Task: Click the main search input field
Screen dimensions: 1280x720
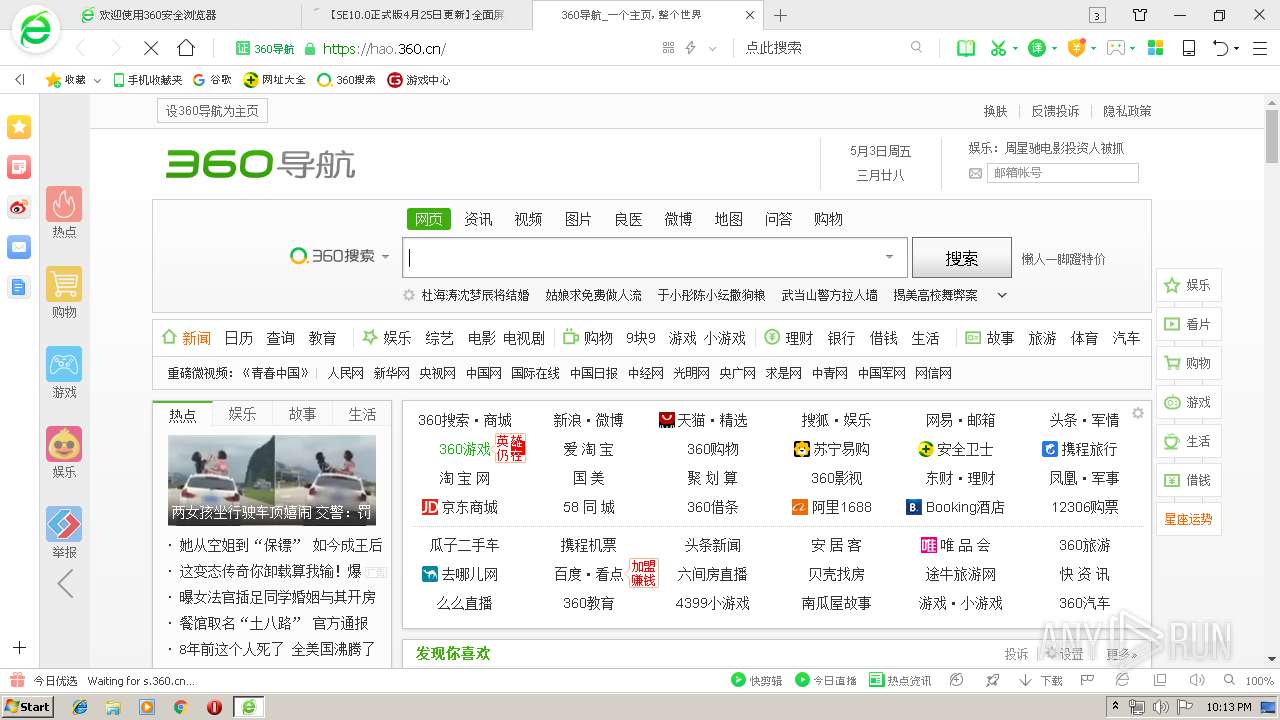Action: [655, 257]
